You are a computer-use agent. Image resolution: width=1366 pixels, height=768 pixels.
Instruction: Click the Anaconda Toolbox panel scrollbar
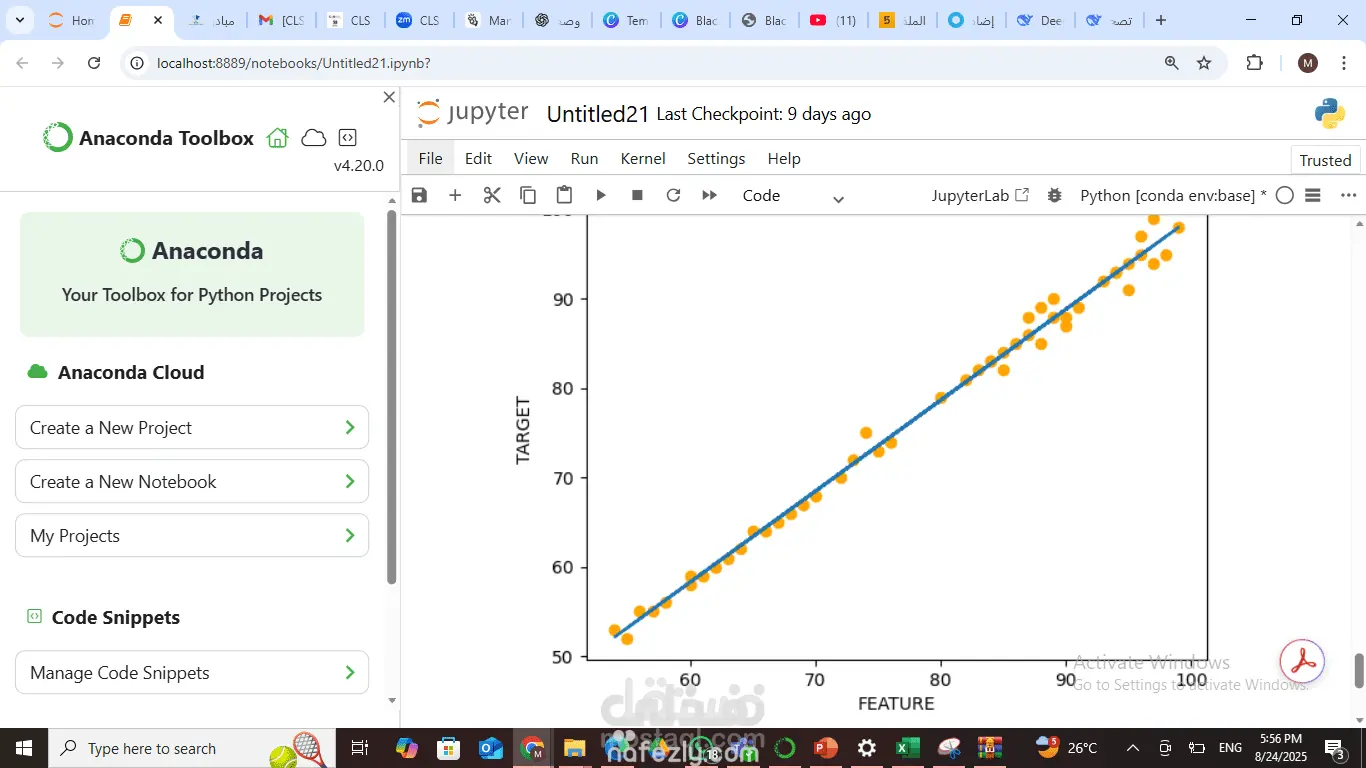(x=392, y=395)
